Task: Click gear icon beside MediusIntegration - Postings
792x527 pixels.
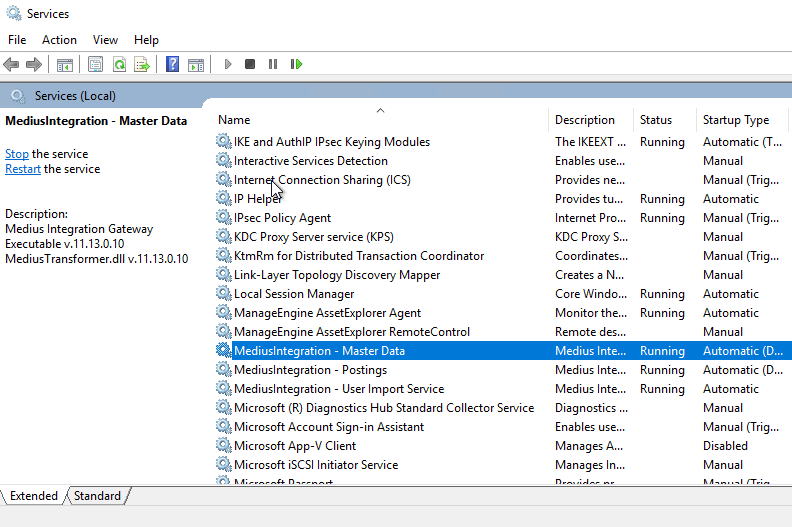Action: click(223, 369)
